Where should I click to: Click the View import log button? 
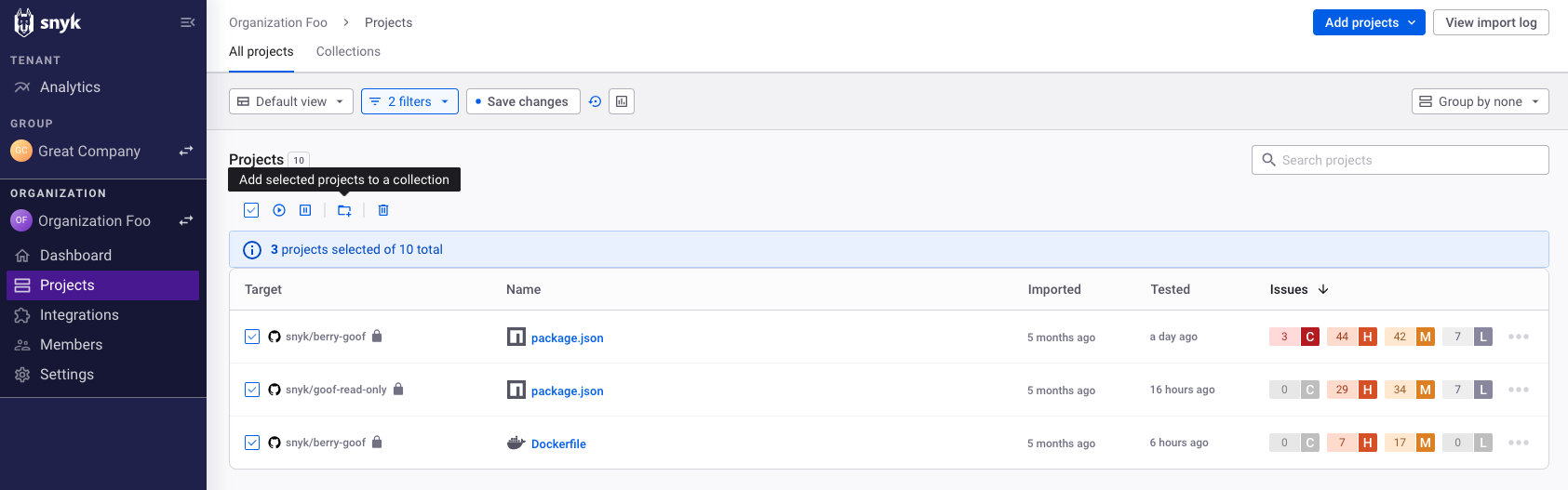point(1491,22)
